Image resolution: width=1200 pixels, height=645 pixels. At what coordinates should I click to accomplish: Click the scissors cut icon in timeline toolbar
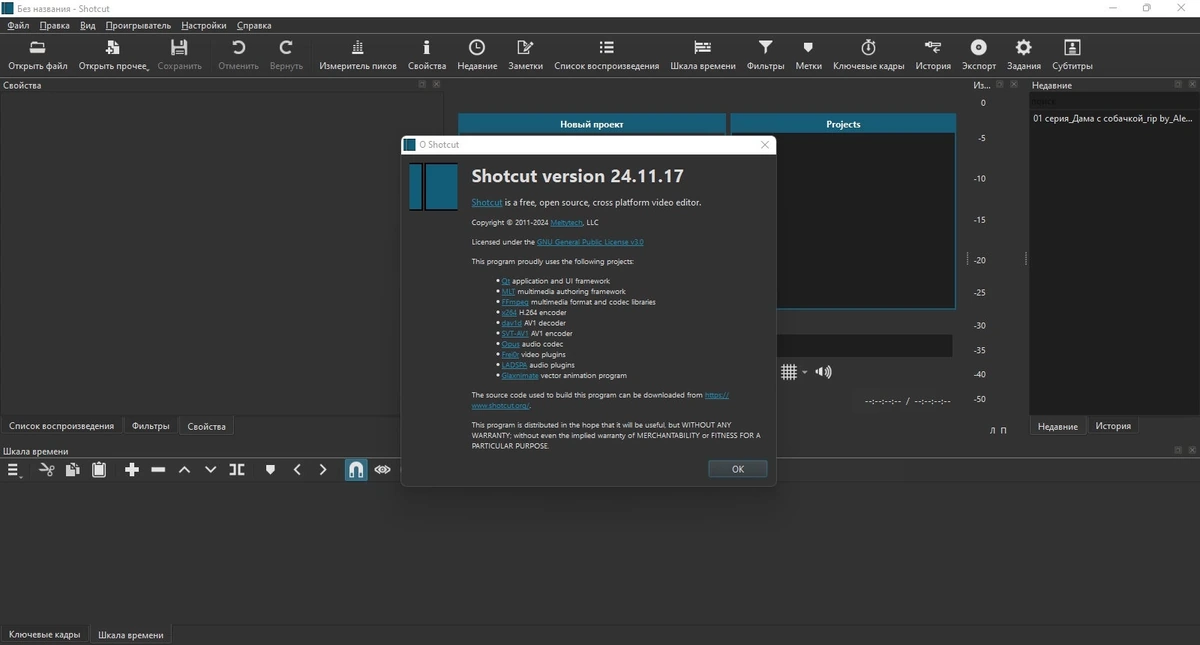pyautogui.click(x=46, y=469)
